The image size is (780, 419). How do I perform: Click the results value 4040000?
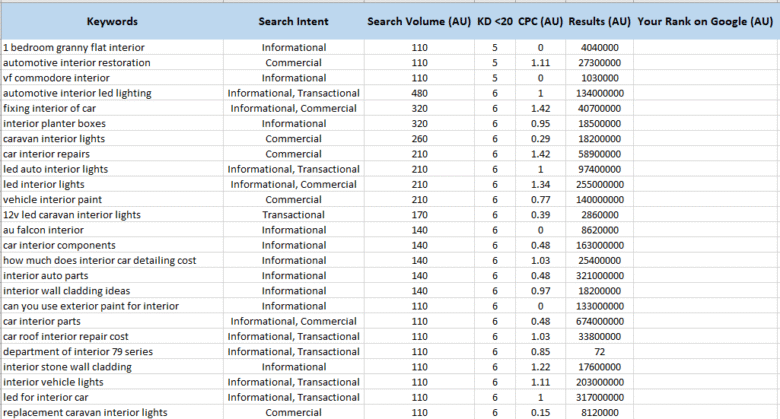click(599, 48)
